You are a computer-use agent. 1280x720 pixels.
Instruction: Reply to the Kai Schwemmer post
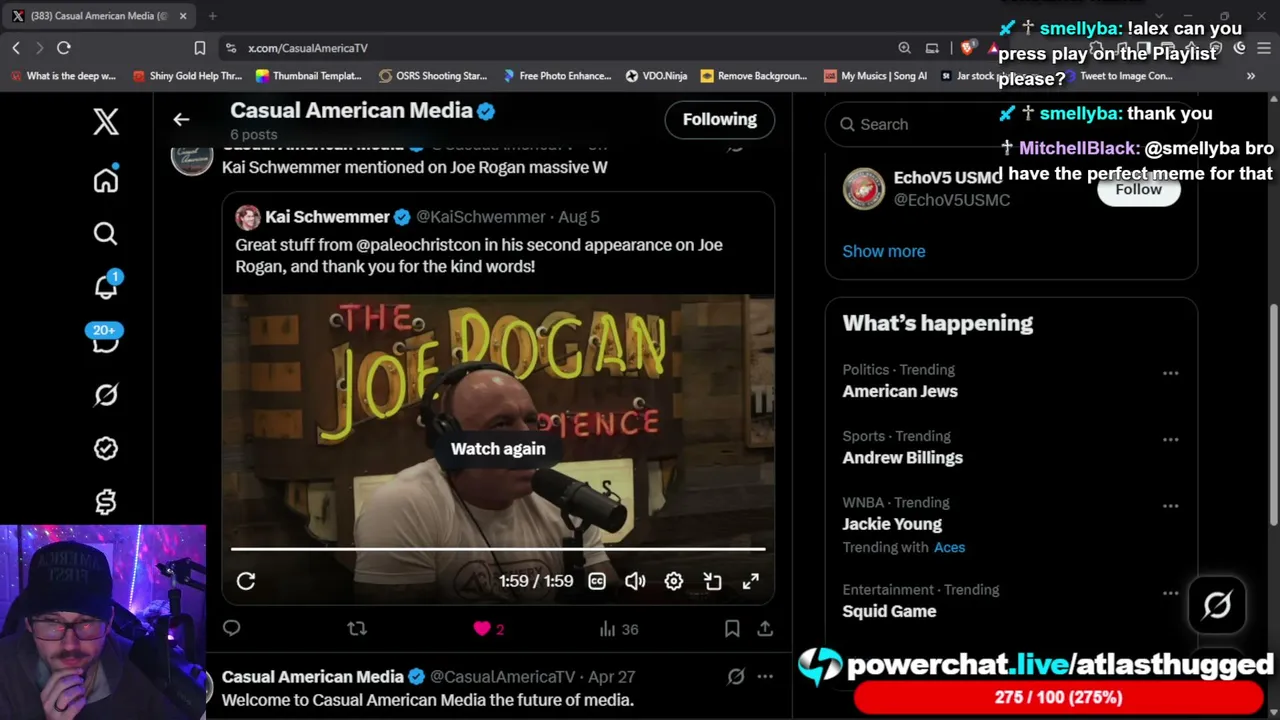(232, 628)
